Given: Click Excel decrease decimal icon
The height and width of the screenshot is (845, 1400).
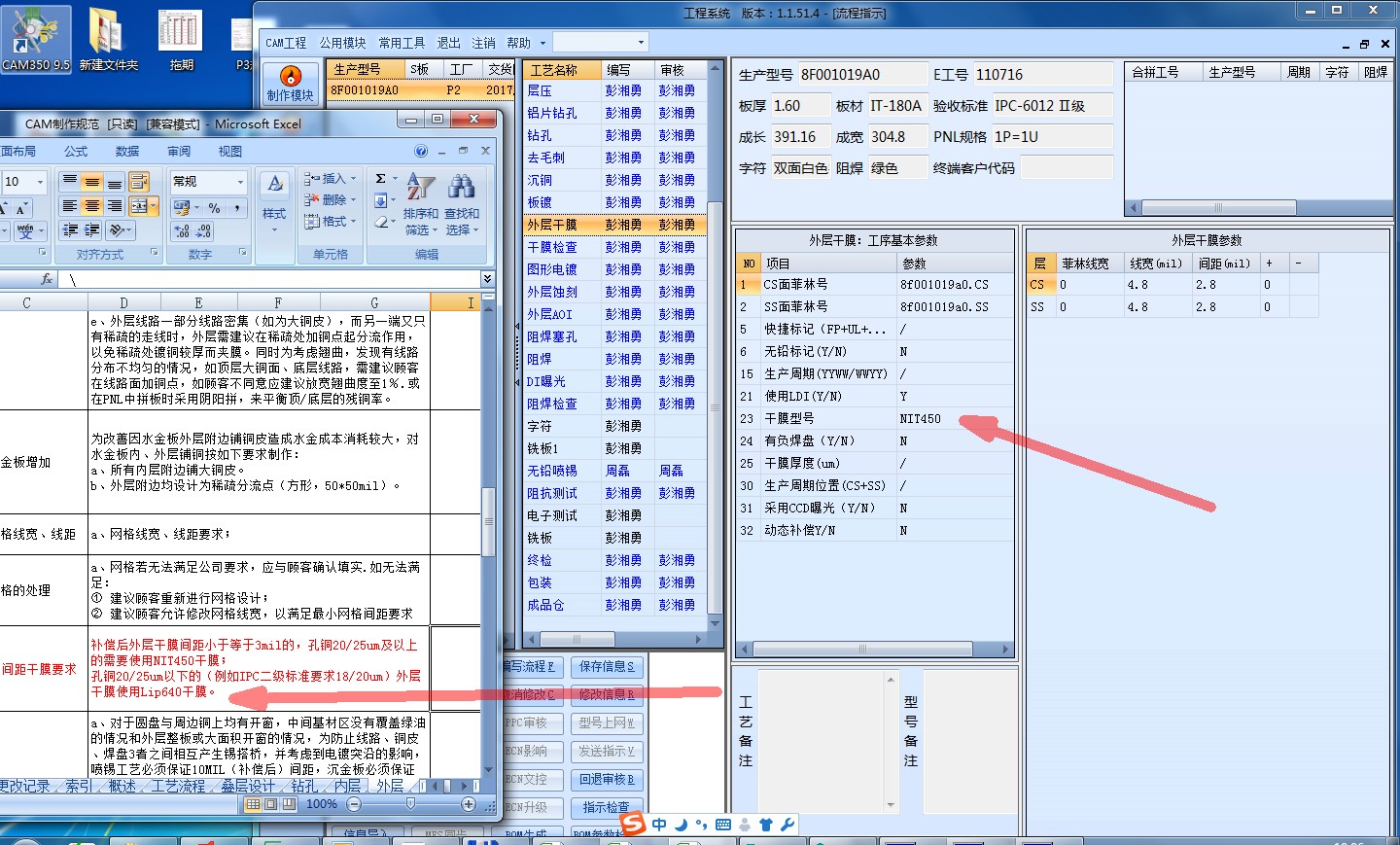Looking at the screenshot, I should tap(203, 230).
